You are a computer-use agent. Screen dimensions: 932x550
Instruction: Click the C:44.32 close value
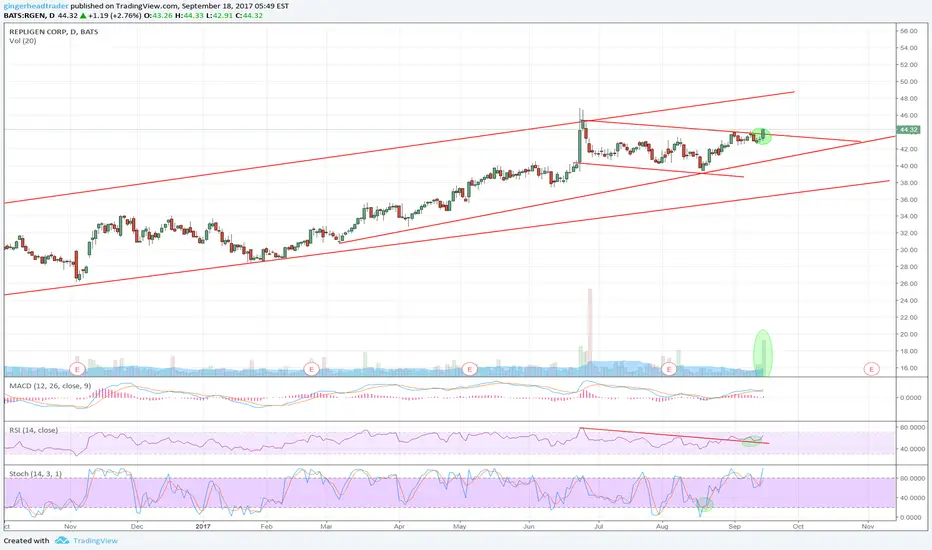click(250, 15)
